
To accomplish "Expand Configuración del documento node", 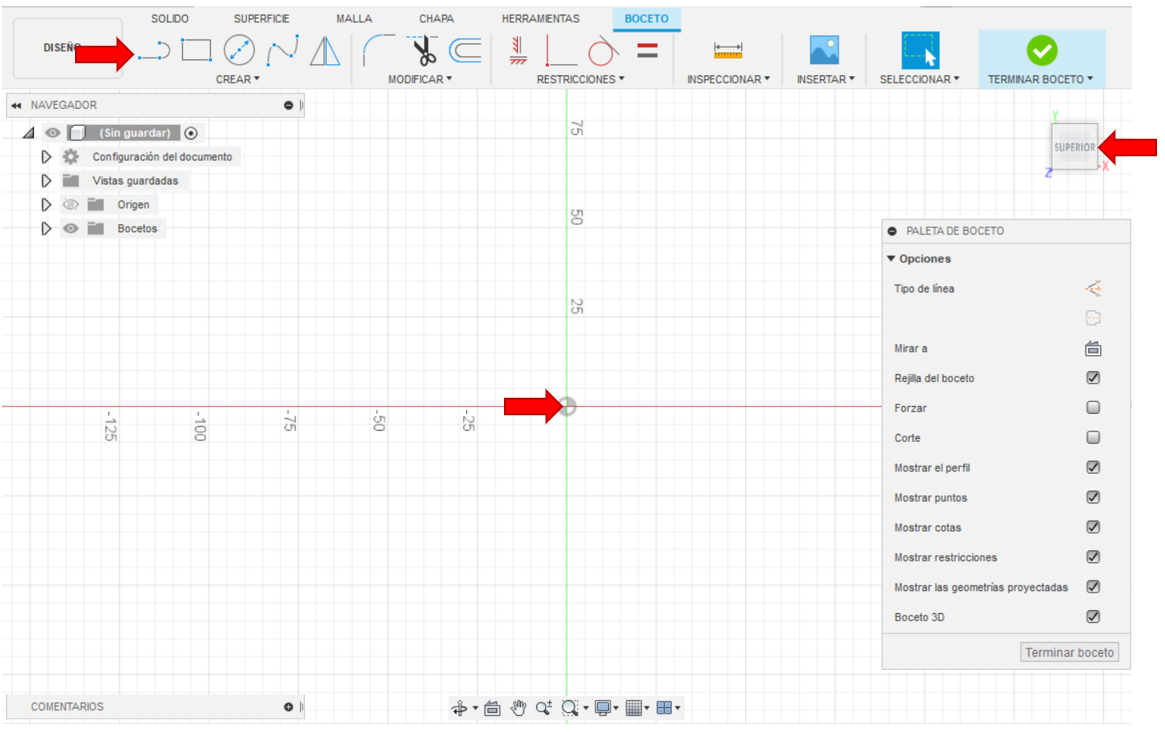I will pos(46,157).
